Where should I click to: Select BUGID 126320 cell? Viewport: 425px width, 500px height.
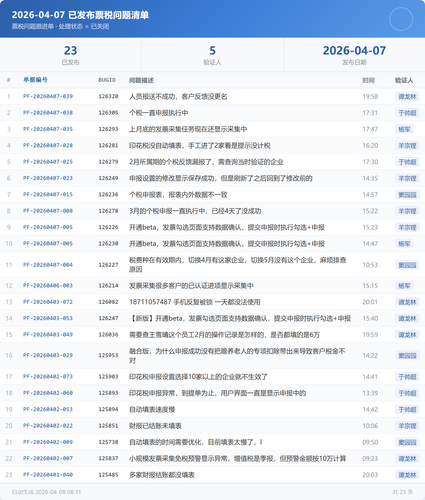click(108, 96)
